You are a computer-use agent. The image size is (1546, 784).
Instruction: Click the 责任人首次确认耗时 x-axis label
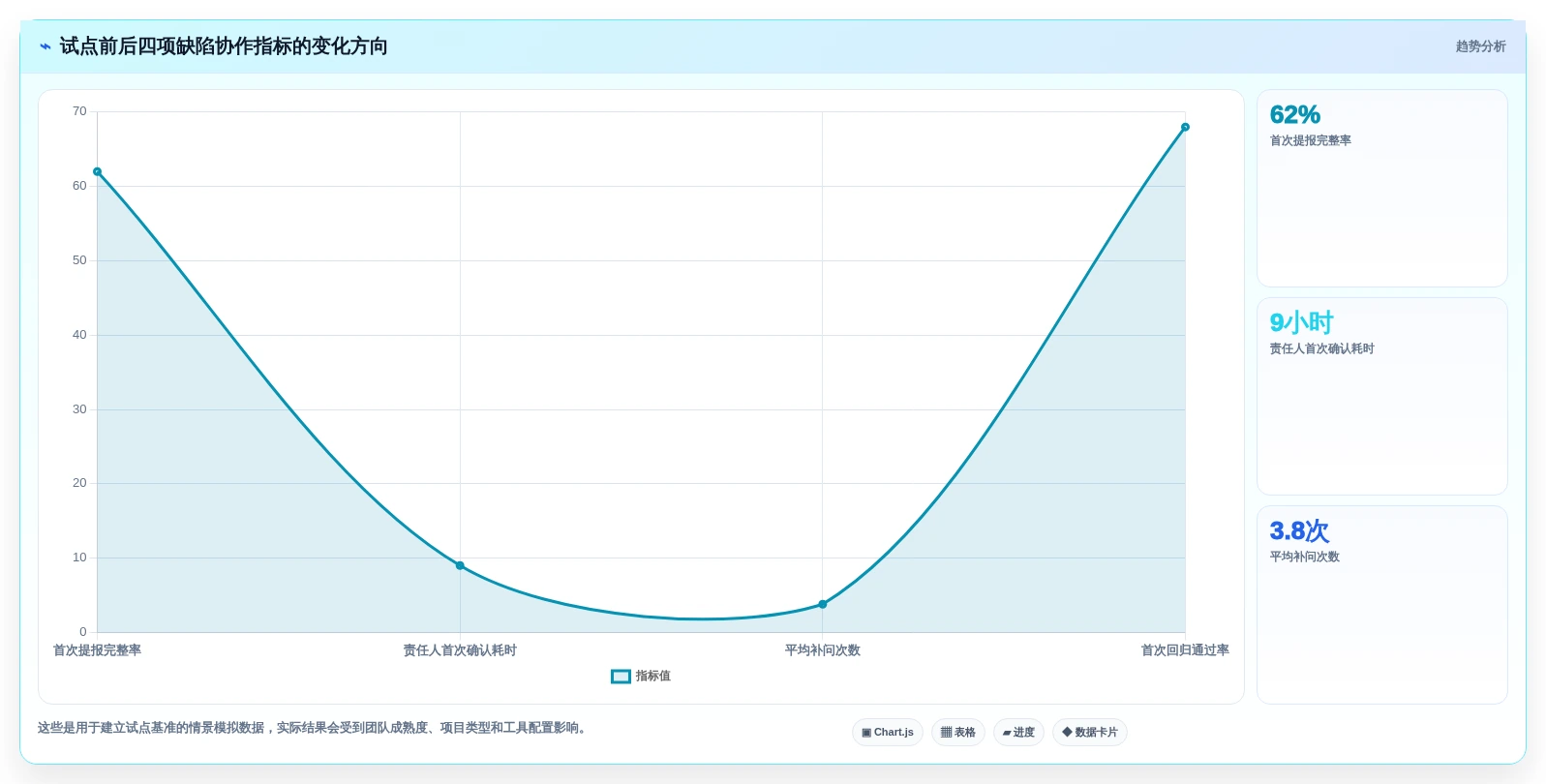(x=460, y=650)
